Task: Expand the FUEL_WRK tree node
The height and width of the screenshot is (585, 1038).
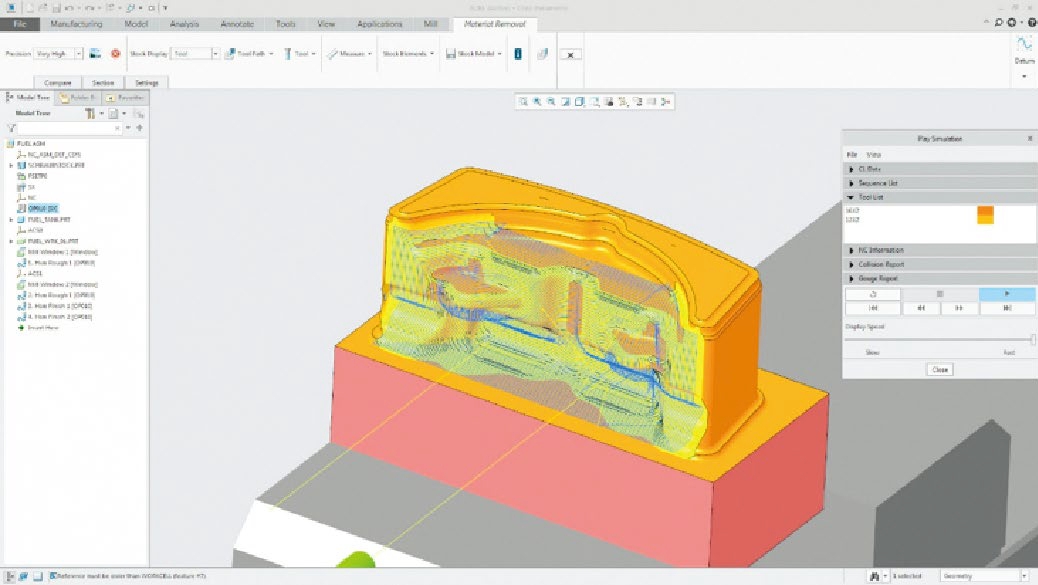Action: point(11,241)
